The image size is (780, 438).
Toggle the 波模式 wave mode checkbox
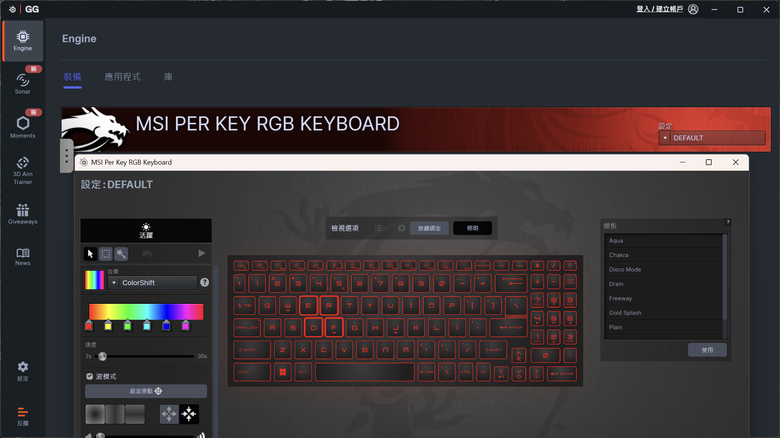pos(90,376)
